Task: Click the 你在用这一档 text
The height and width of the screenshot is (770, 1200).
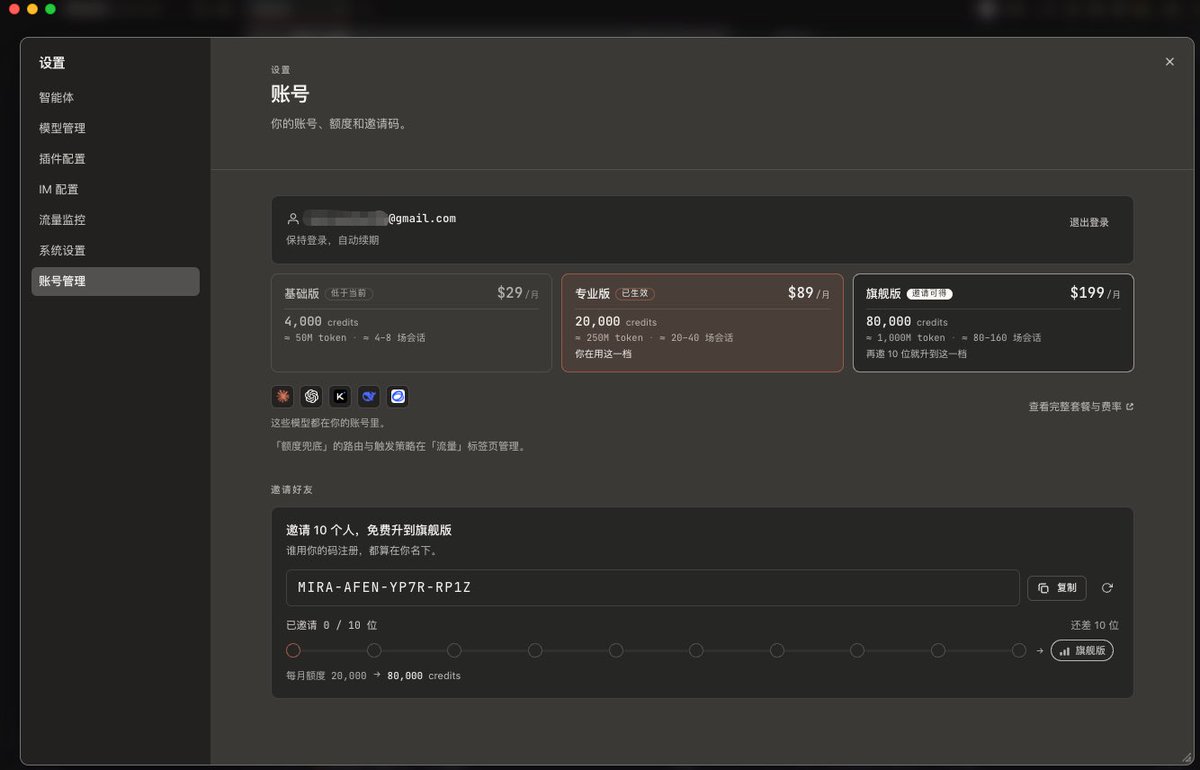Action: coord(603,354)
